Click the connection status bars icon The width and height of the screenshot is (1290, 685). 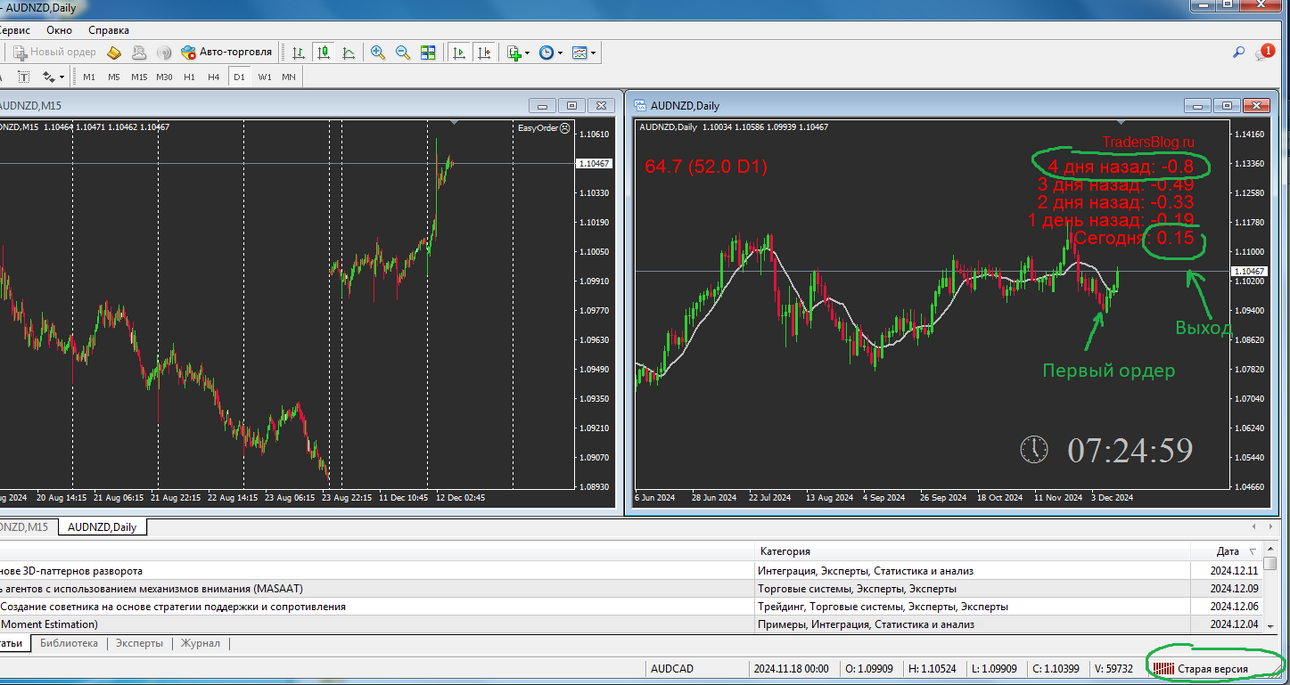point(1163,668)
